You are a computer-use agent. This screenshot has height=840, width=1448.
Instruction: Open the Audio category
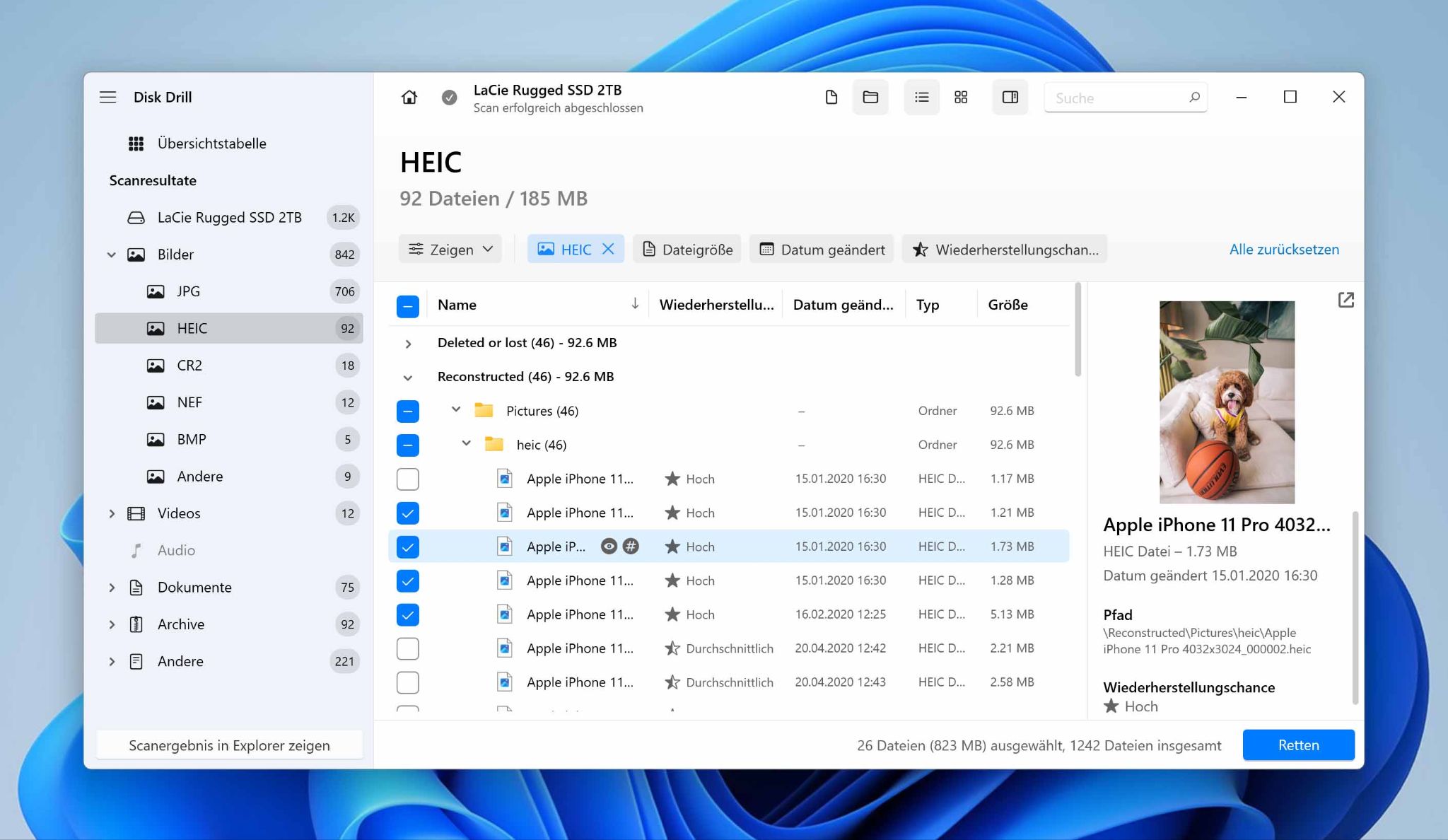pos(229,550)
